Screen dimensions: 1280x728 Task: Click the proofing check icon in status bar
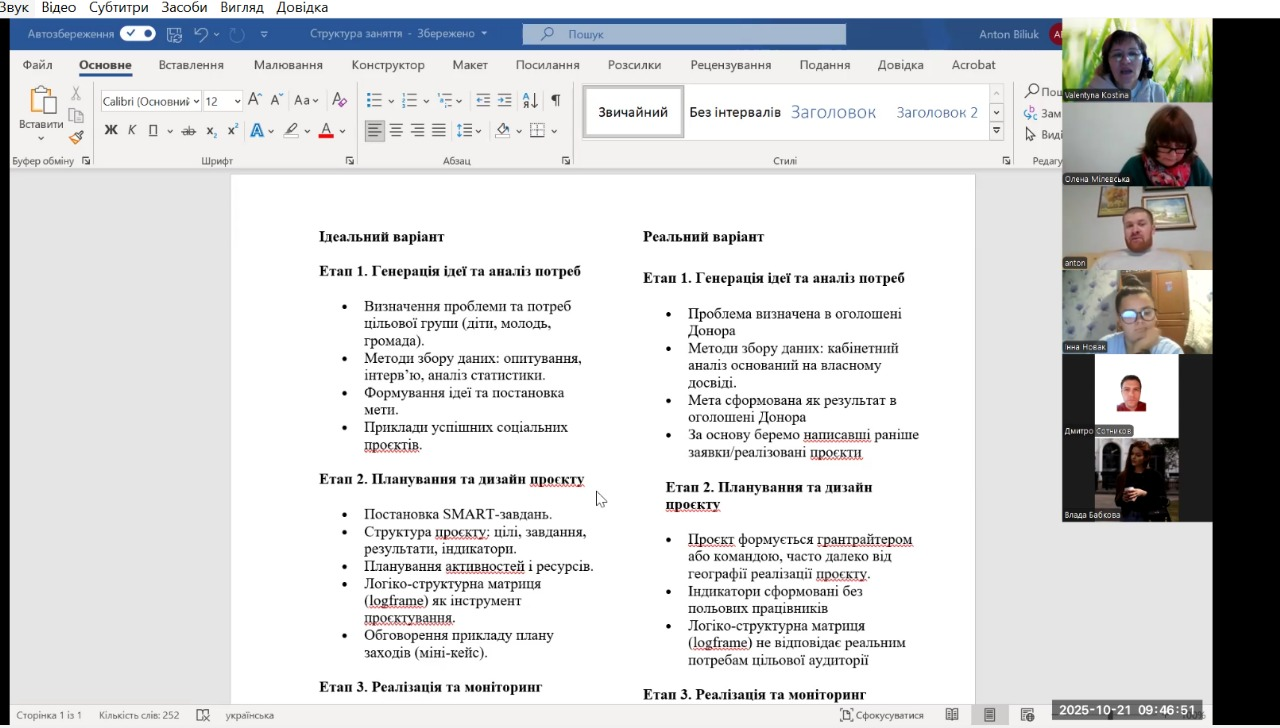coord(203,715)
